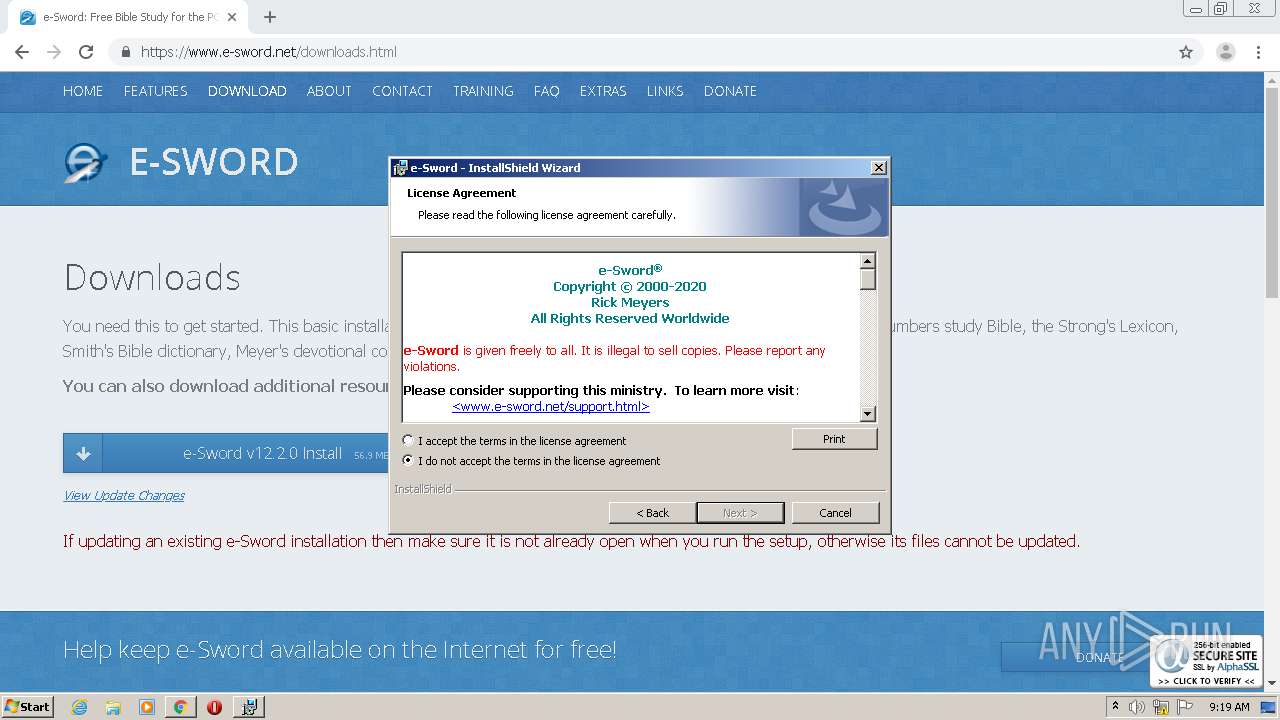Launch media player from taskbar
This screenshot has width=1280, height=720.
(147, 707)
